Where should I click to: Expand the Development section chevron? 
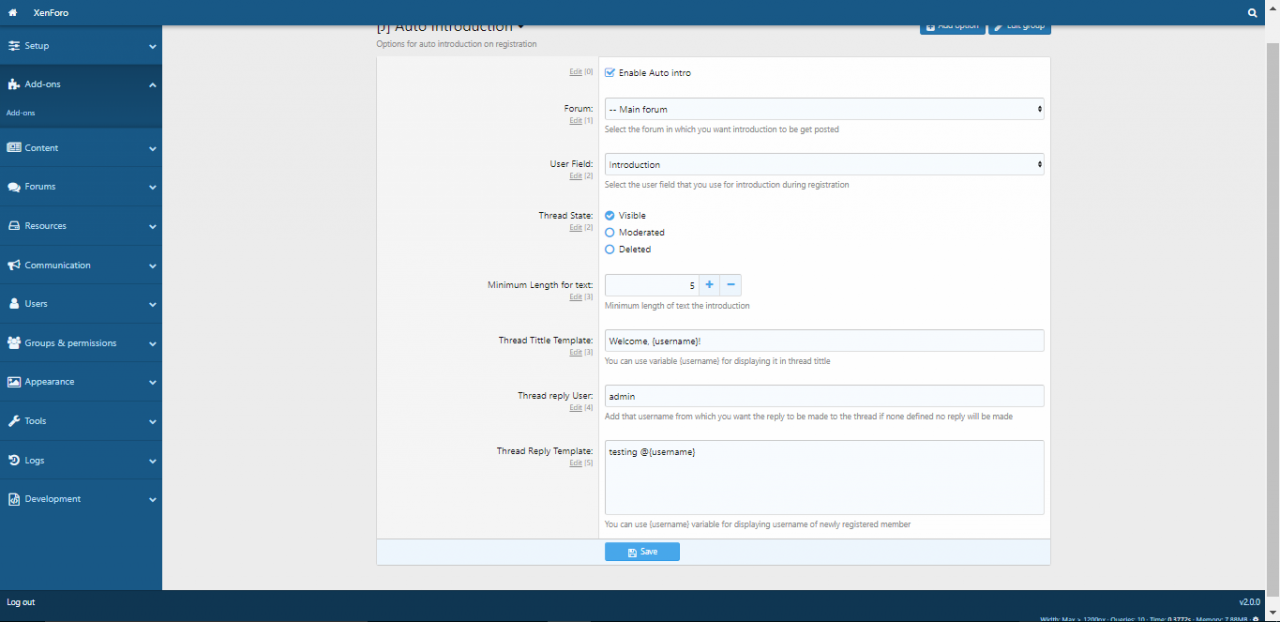tap(152, 499)
